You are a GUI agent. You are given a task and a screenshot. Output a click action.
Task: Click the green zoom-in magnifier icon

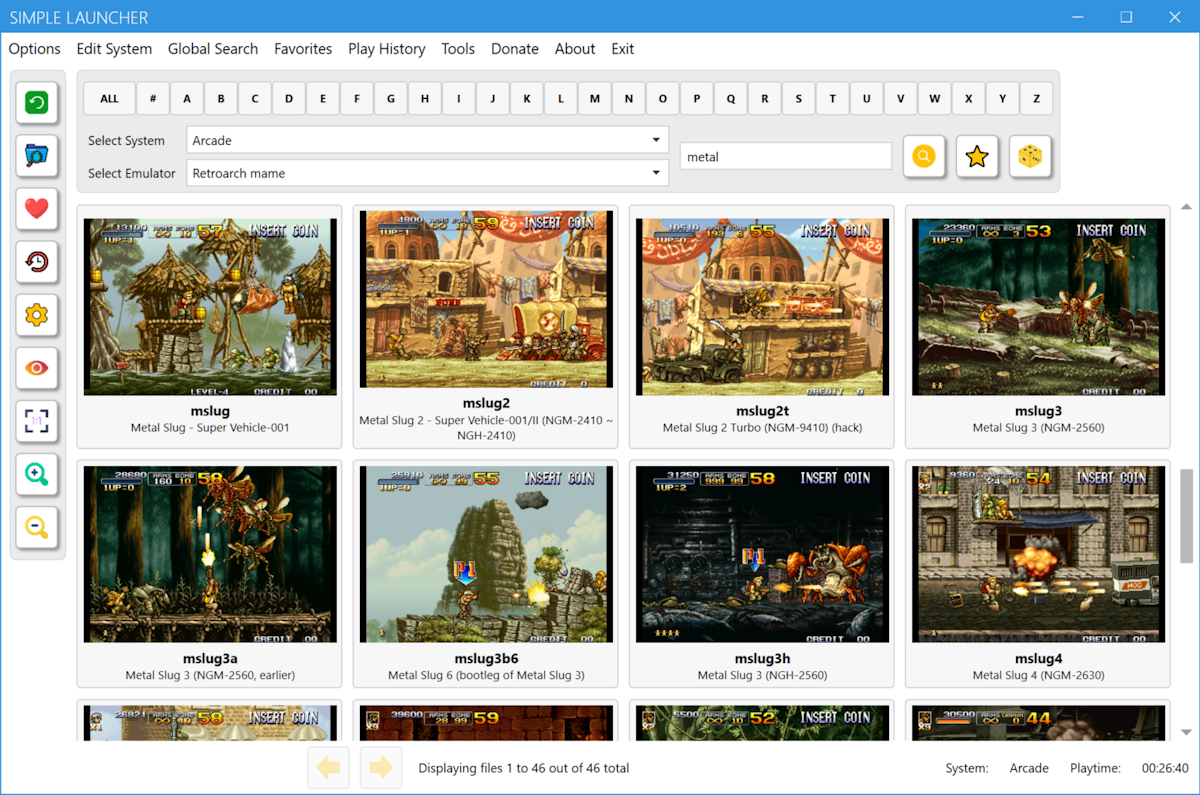pyautogui.click(x=37, y=474)
